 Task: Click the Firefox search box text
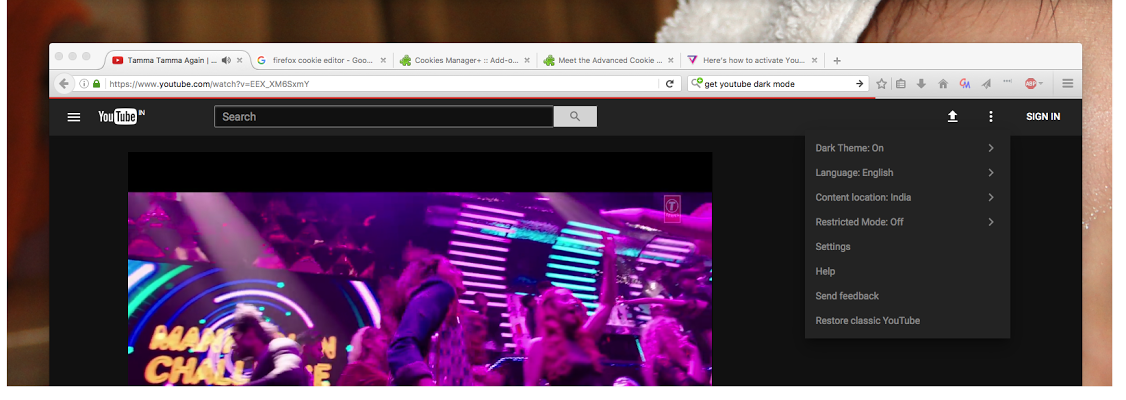point(749,84)
